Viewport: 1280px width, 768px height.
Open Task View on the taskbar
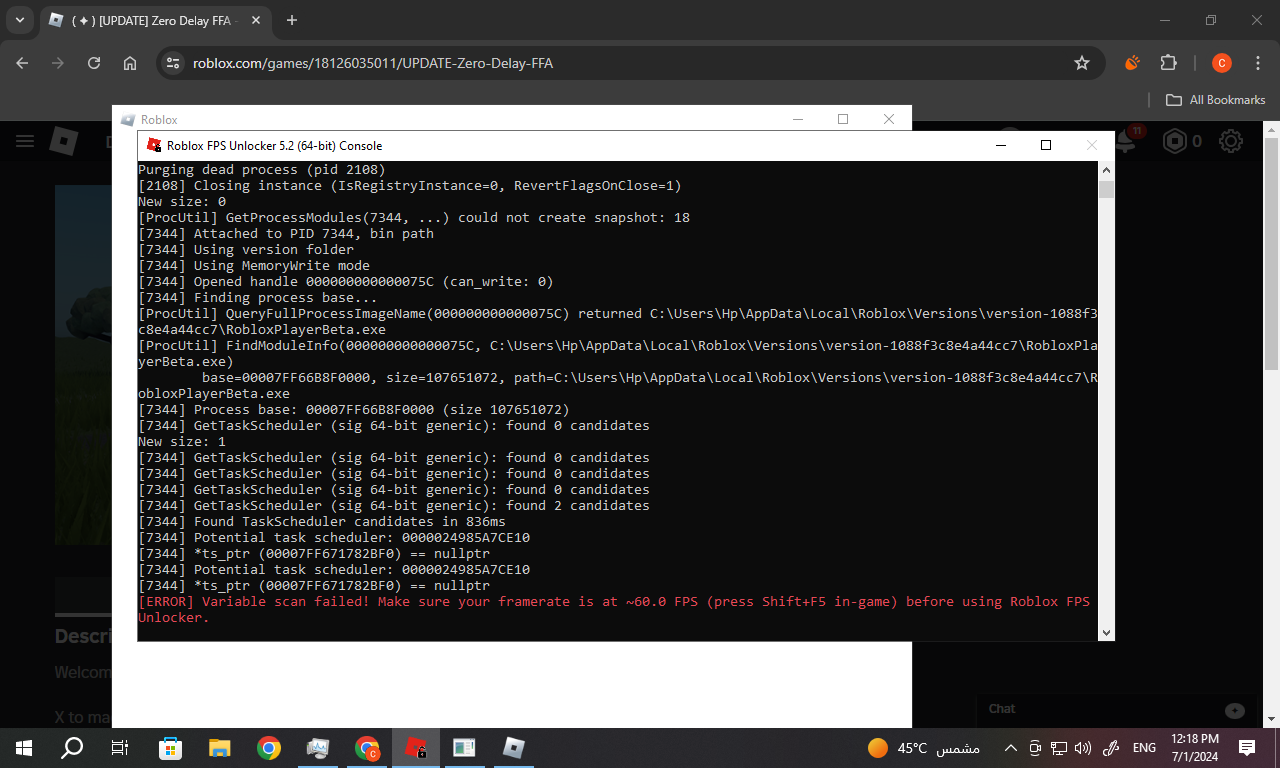tap(120, 747)
